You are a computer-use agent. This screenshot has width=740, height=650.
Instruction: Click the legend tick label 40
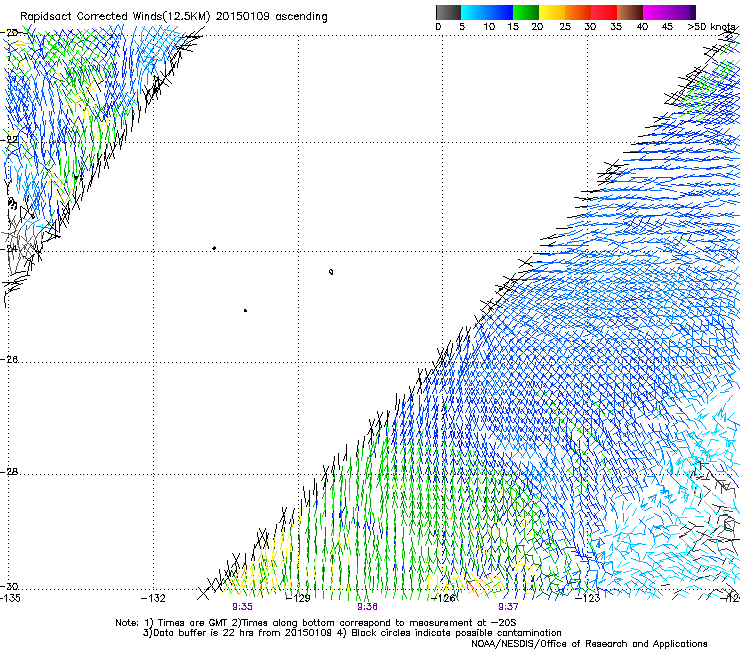(642, 27)
